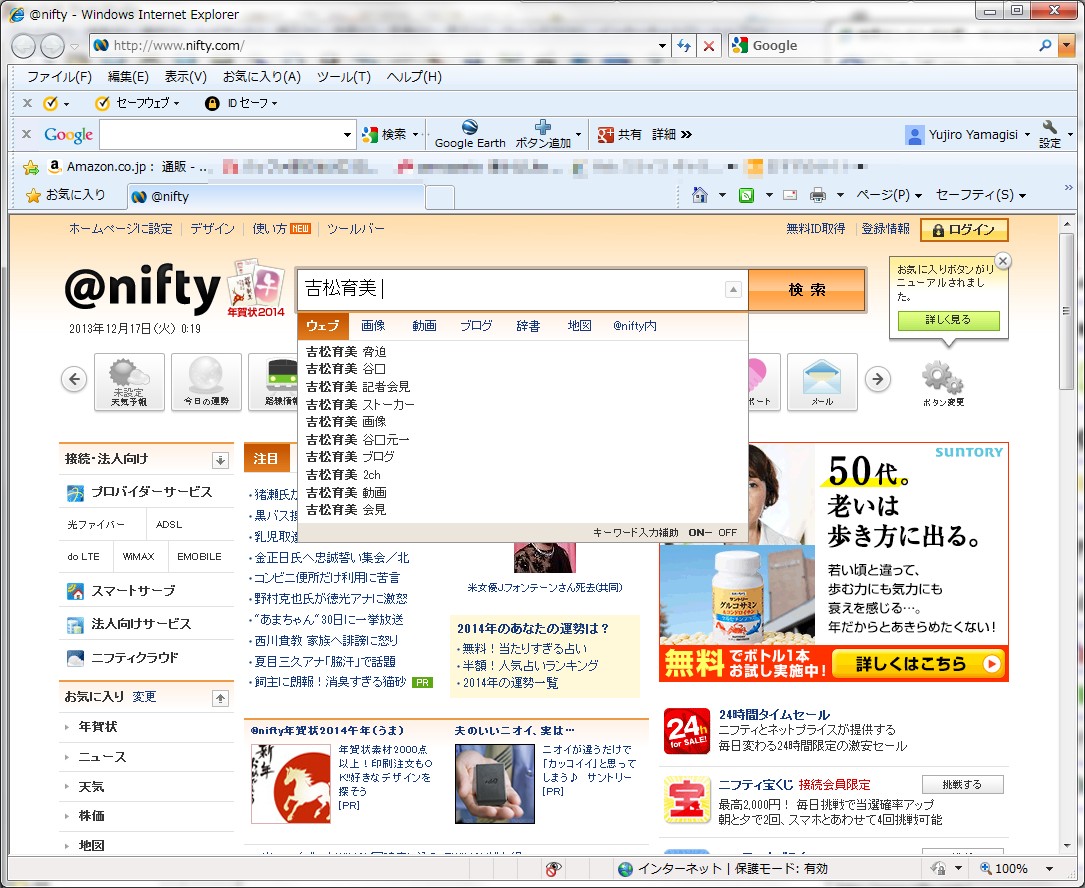Select suggestion 吉松育美 記者会見
This screenshot has height=888, width=1085.
358,387
